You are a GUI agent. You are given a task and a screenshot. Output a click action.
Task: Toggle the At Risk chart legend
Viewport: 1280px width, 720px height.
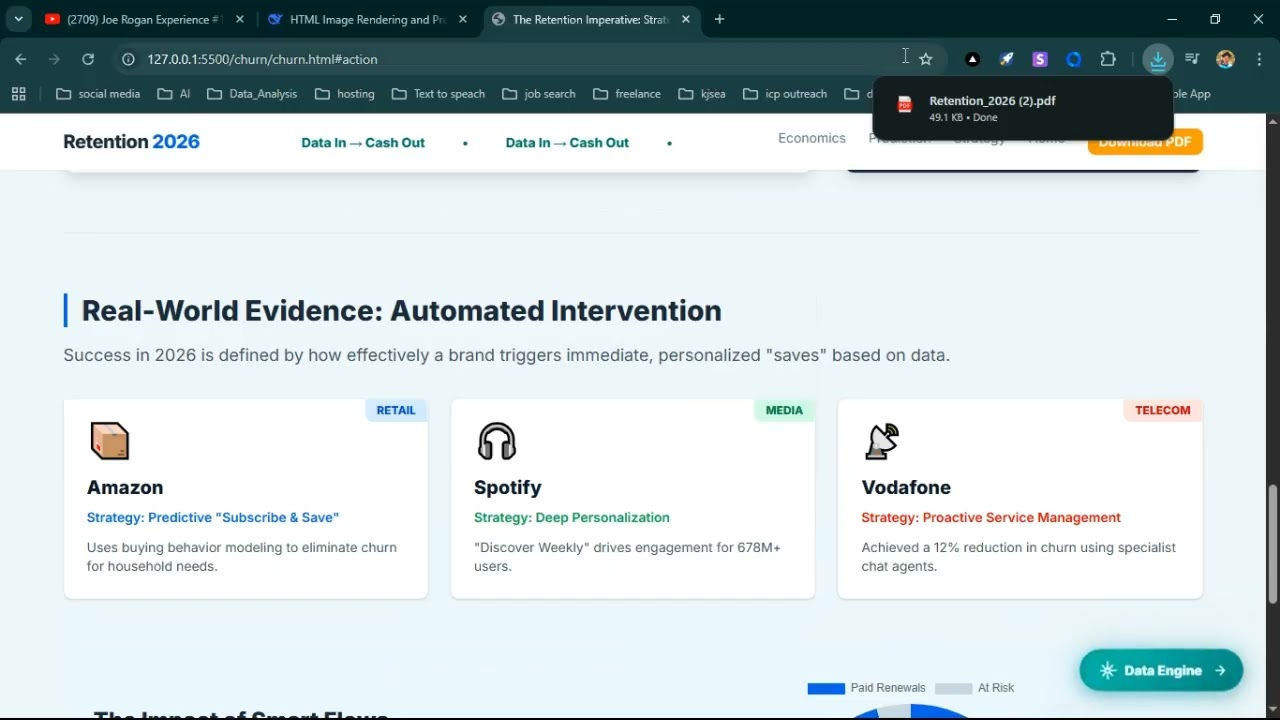[x=975, y=688]
